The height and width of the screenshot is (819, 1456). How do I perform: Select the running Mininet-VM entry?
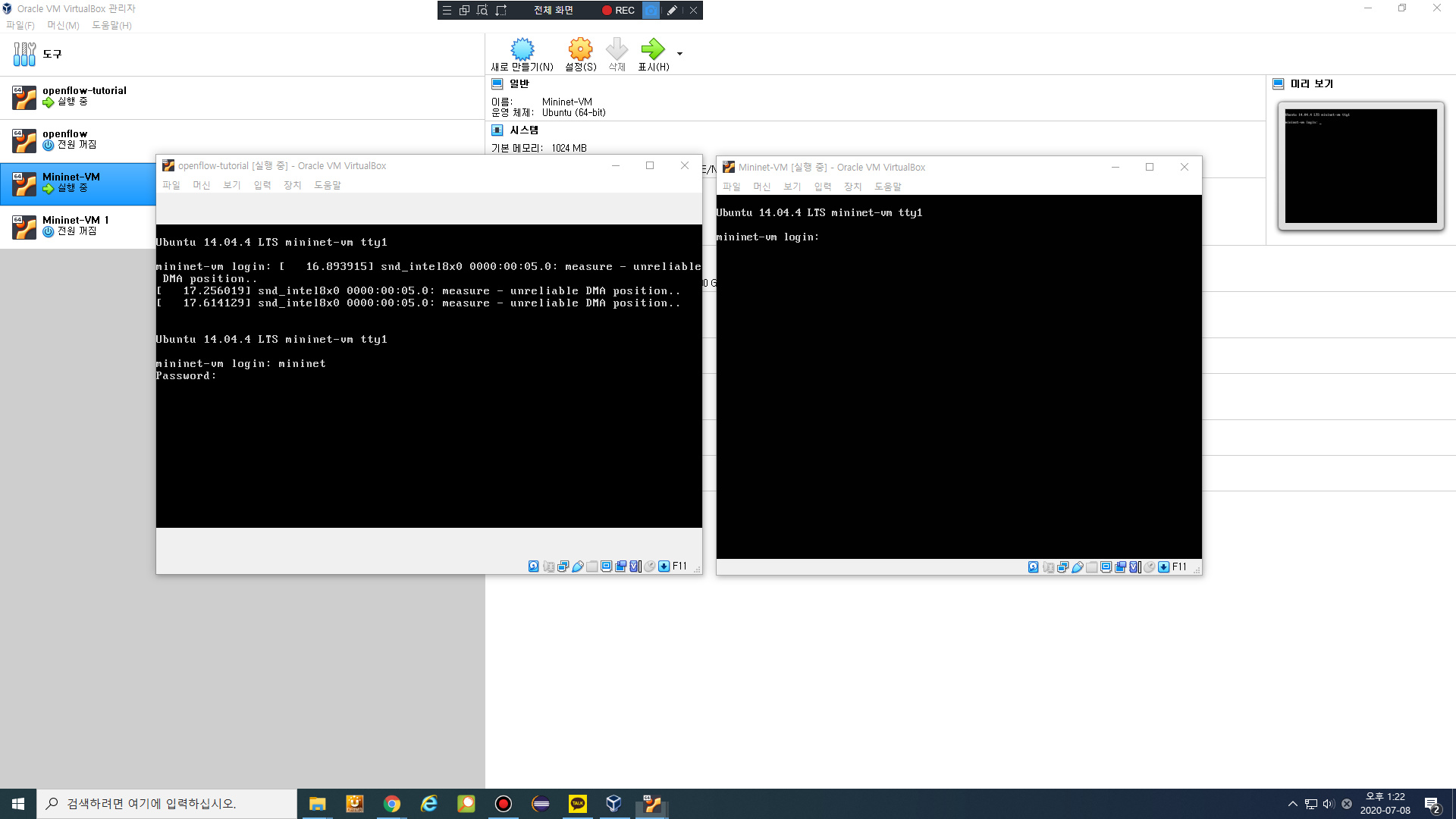tap(78, 184)
